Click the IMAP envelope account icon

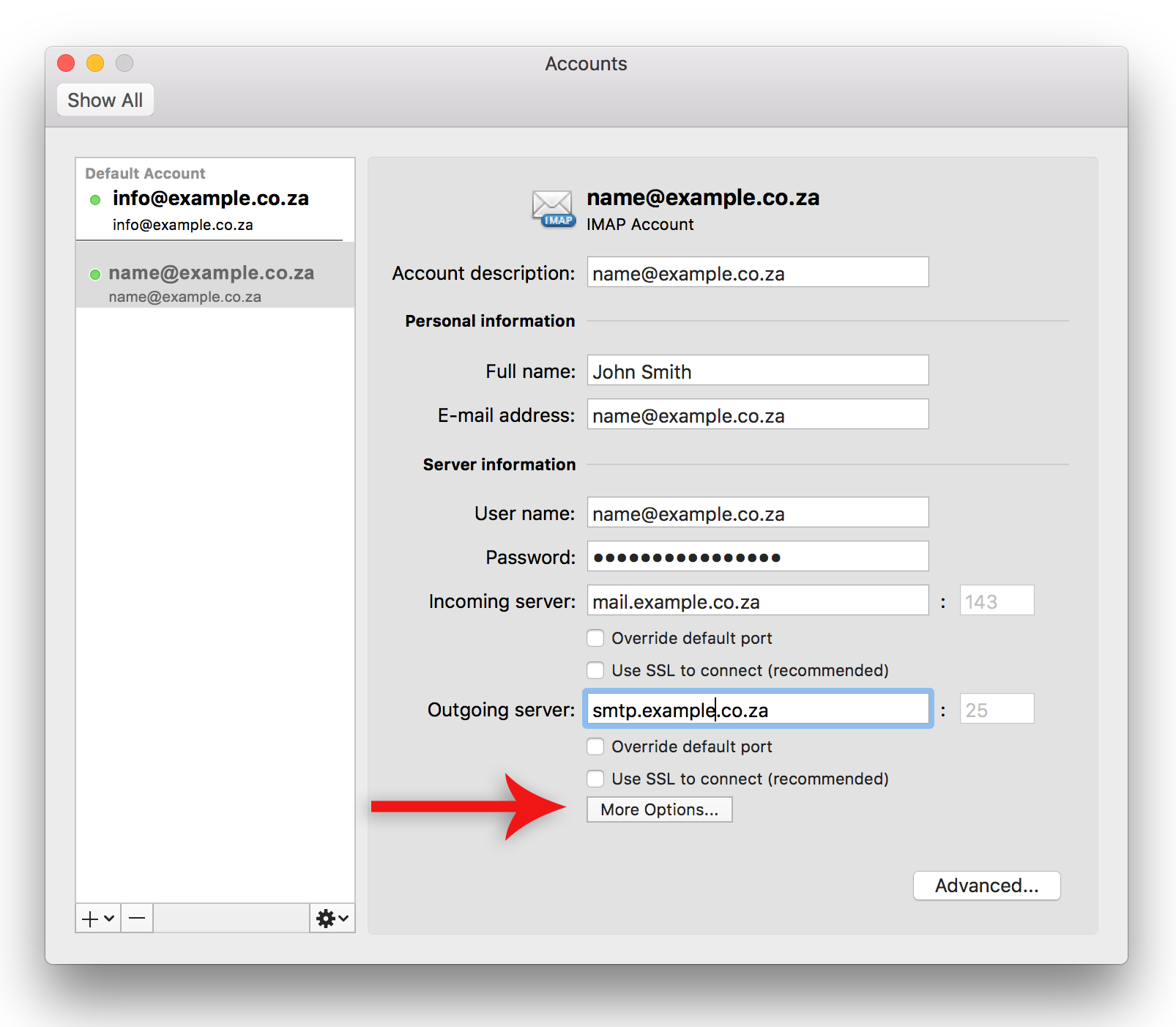pyautogui.click(x=553, y=209)
